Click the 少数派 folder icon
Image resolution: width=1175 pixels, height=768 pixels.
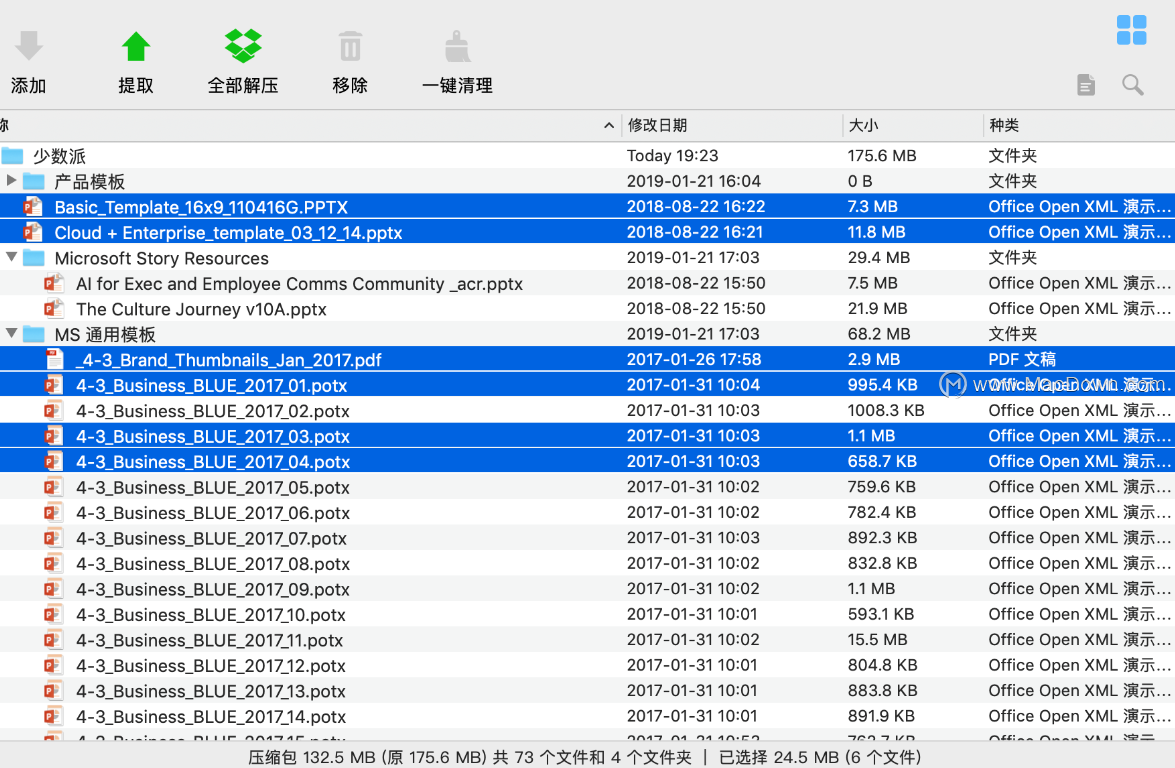(x=12, y=156)
